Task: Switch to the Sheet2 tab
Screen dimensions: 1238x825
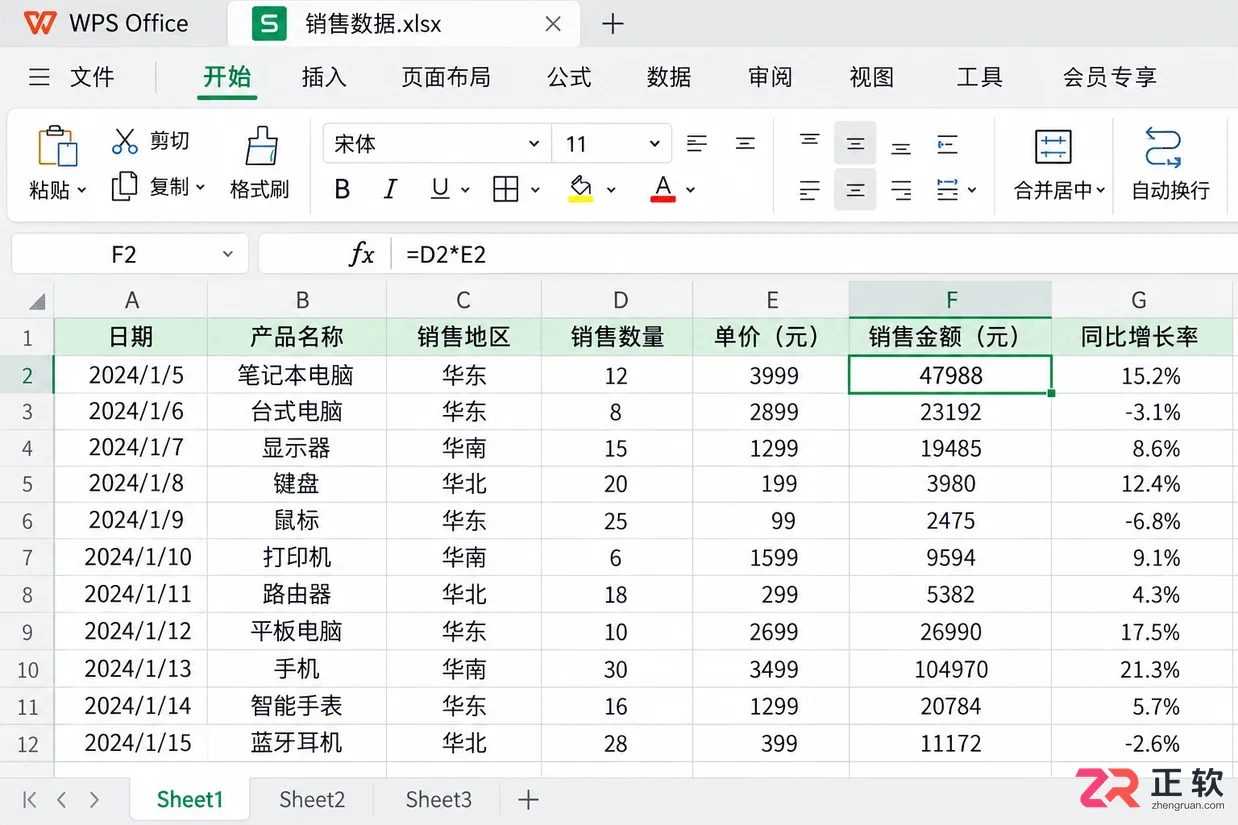Action: (312, 799)
